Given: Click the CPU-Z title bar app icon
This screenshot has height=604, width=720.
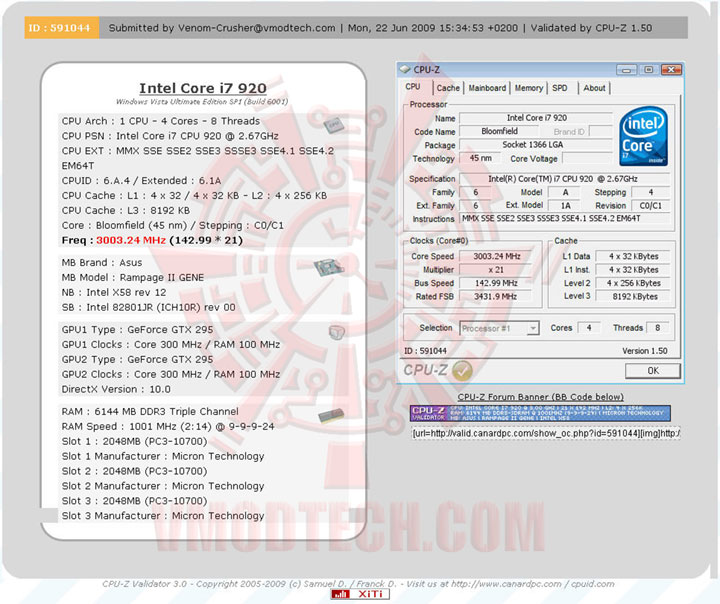Looking at the screenshot, I should tap(405, 69).
